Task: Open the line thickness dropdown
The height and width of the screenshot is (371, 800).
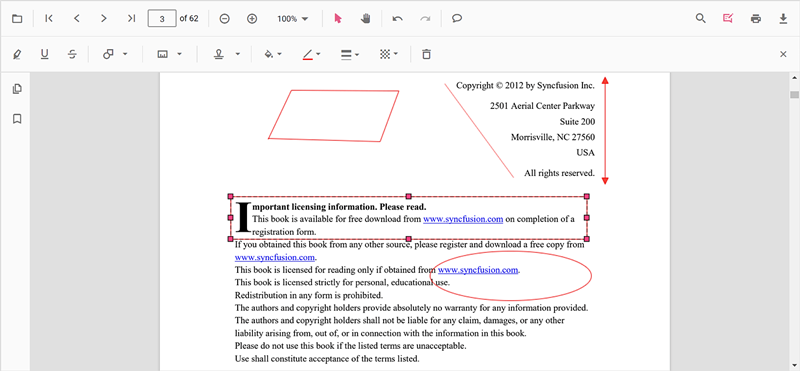Action: pos(350,55)
